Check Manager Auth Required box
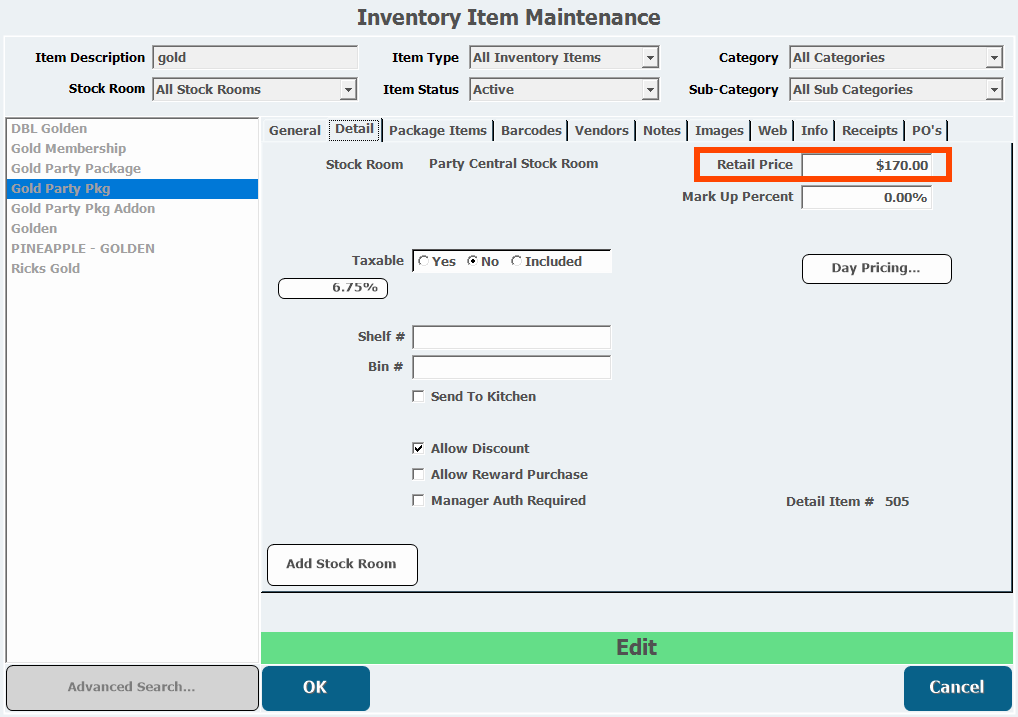1018x717 pixels. tap(419, 501)
